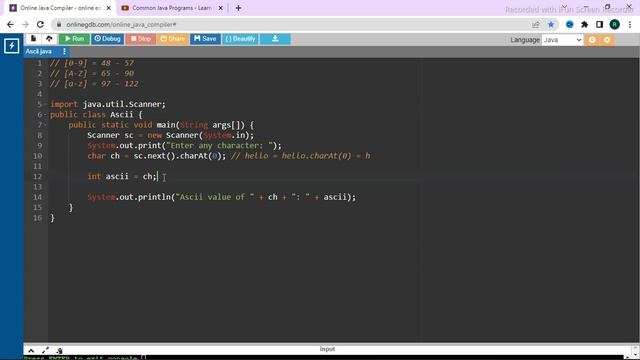Click the 'char ch = sc.next().charAt(0);' code

point(156,156)
